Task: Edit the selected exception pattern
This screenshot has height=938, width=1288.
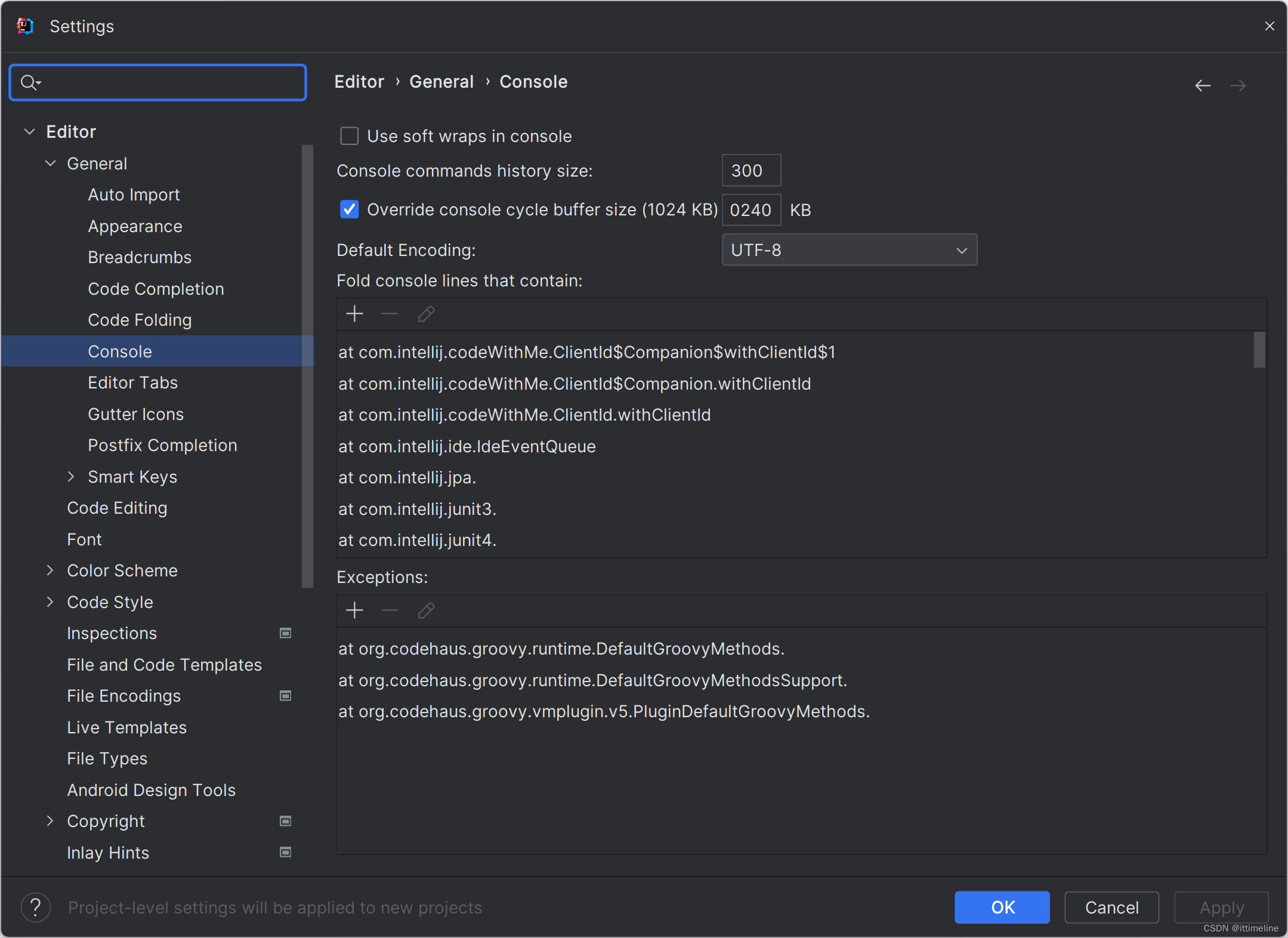Action: click(426, 610)
